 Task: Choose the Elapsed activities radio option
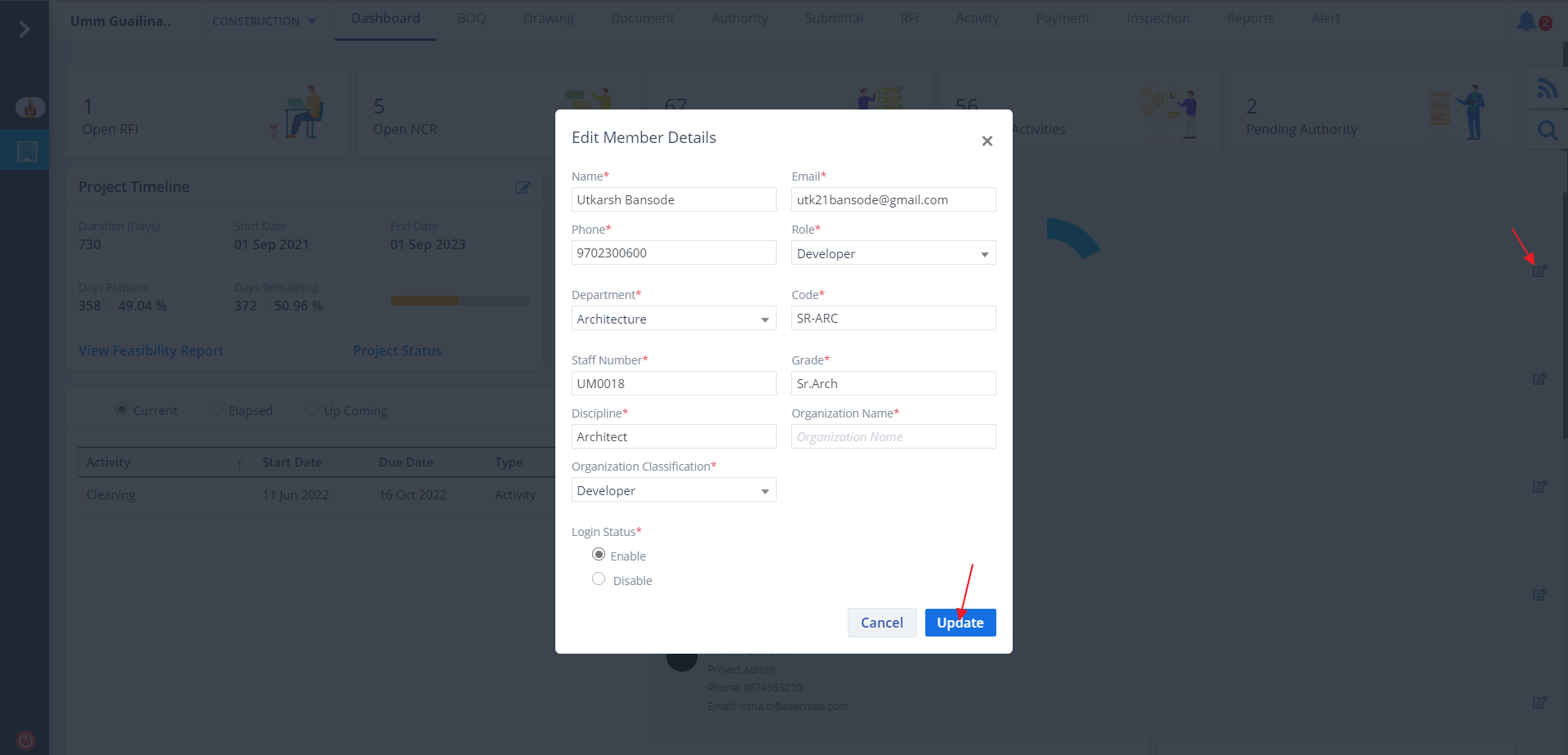(x=216, y=409)
